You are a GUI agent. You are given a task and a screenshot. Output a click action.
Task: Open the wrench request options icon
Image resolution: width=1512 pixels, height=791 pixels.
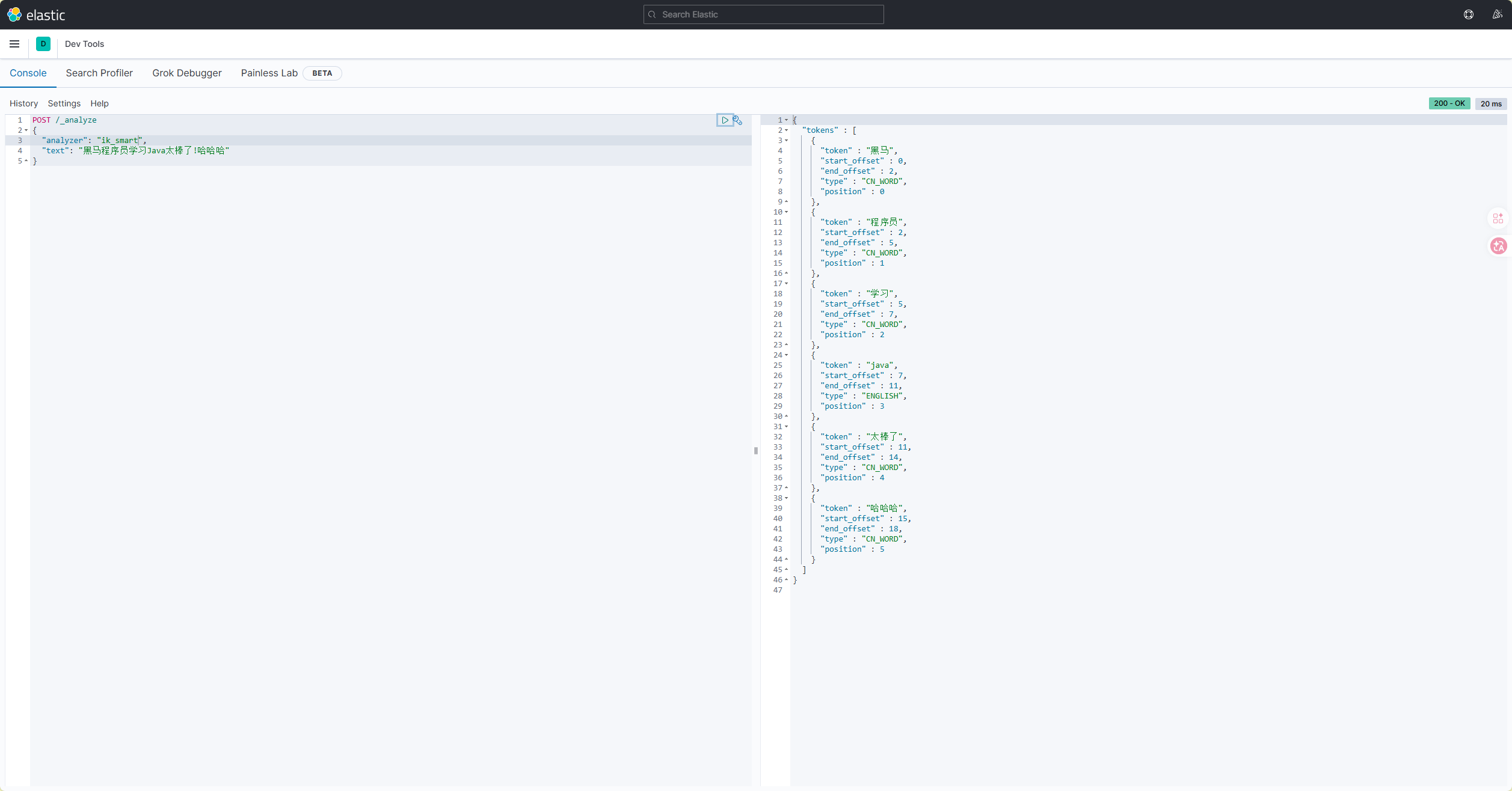coord(737,120)
